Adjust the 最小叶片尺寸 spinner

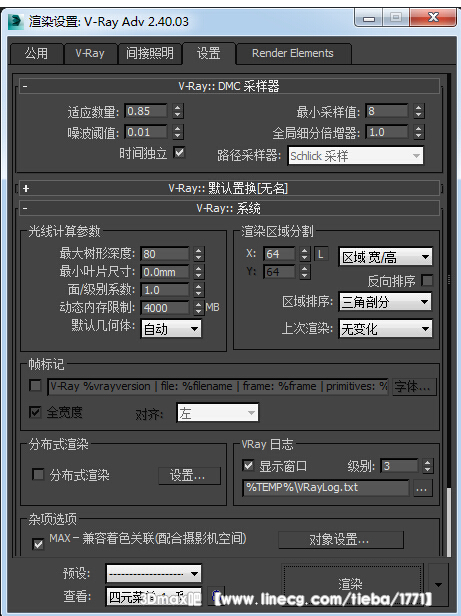pyautogui.click(x=199, y=272)
